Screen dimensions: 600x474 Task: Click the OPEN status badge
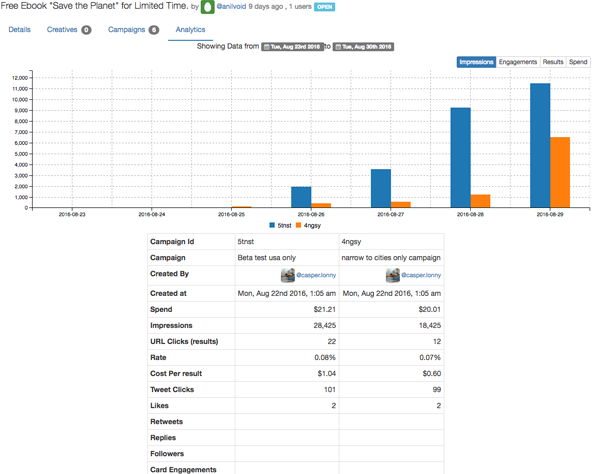point(324,7)
